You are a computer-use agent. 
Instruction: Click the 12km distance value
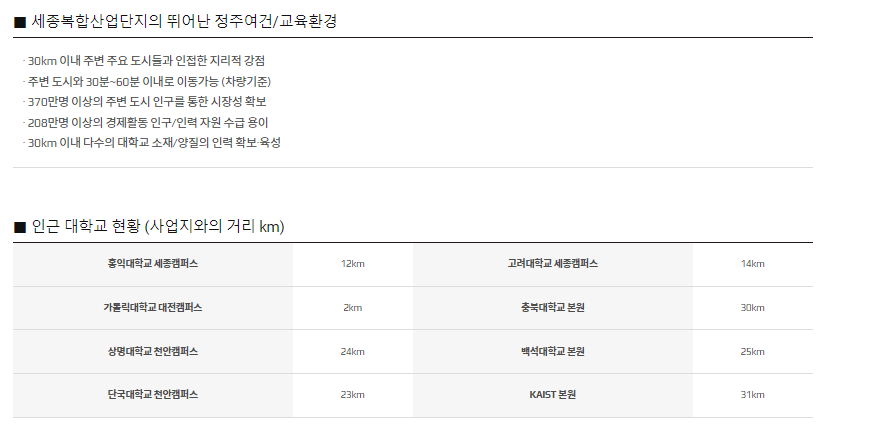click(x=352, y=264)
